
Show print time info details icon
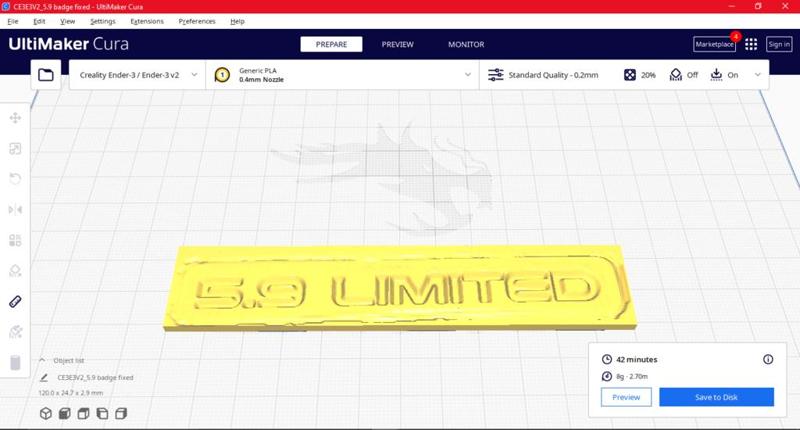coord(768,360)
